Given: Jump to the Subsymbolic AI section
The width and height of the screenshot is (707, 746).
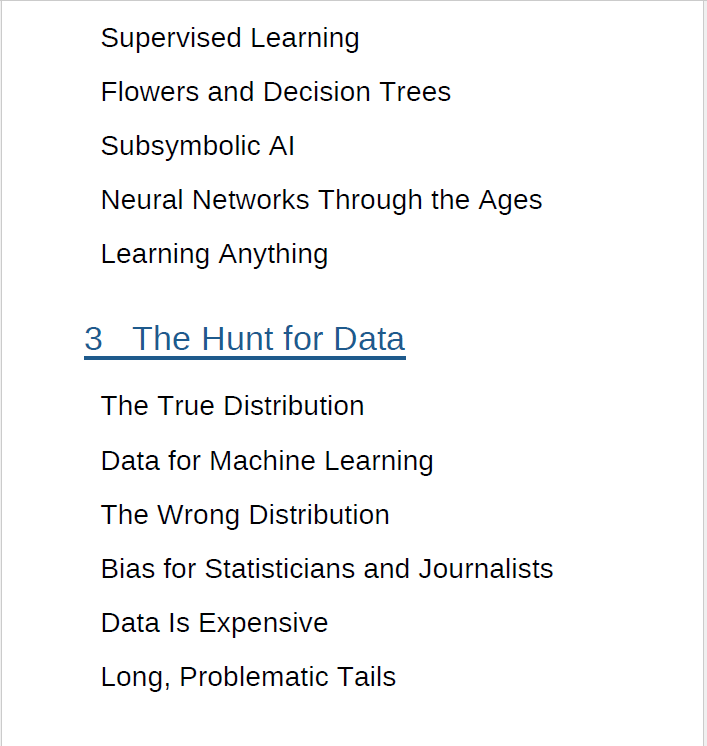Looking at the screenshot, I should pyautogui.click(x=197, y=146).
